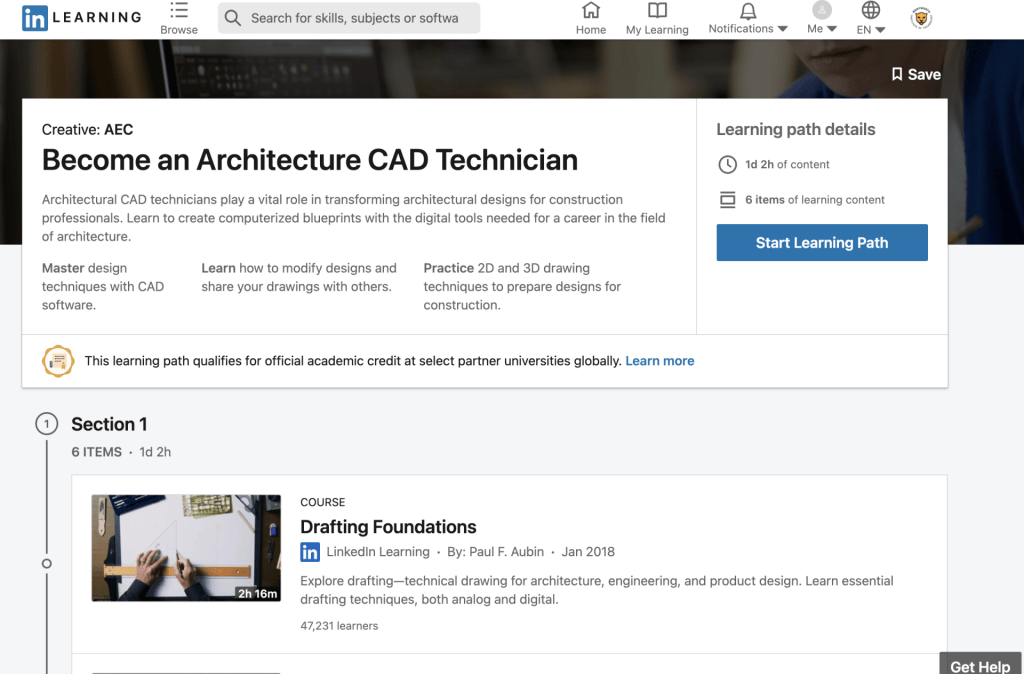Click the academic credit certificate badge
Image resolution: width=1024 pixels, height=674 pixels.
[x=58, y=361]
